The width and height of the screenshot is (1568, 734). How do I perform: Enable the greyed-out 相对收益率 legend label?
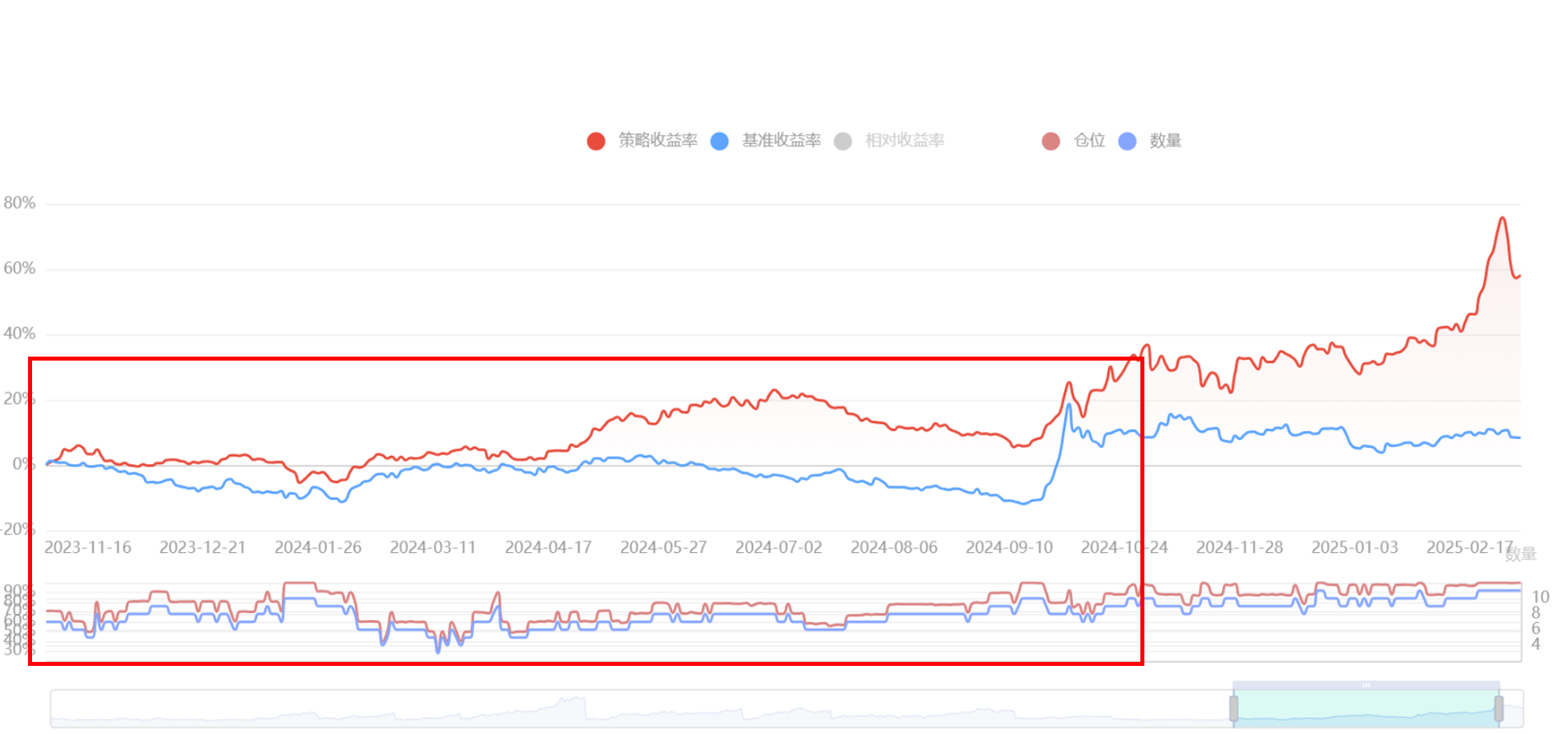(x=905, y=141)
